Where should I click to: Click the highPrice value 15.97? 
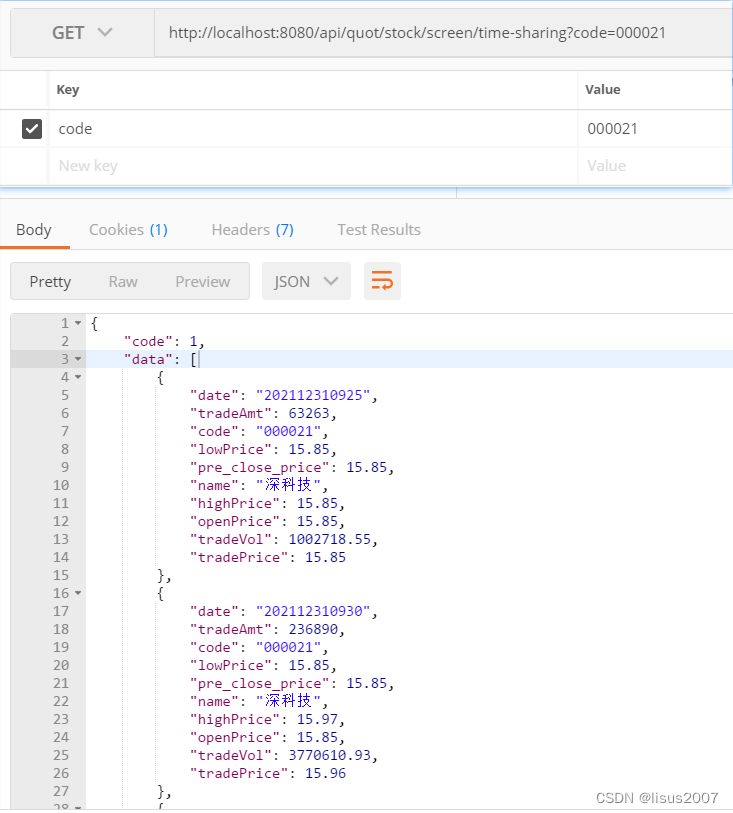click(x=317, y=719)
